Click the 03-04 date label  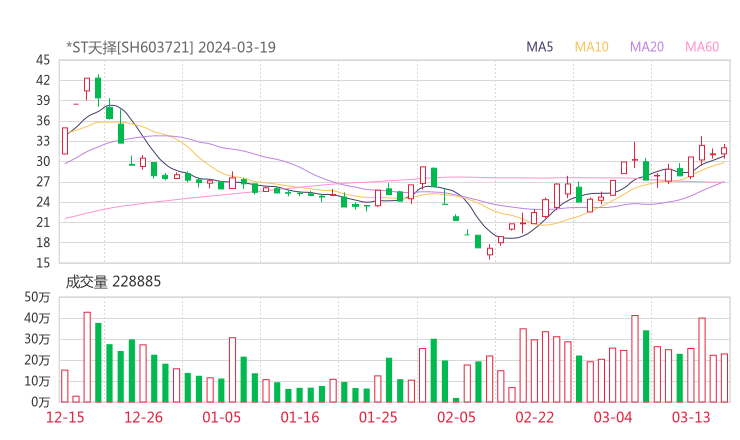[613, 417]
